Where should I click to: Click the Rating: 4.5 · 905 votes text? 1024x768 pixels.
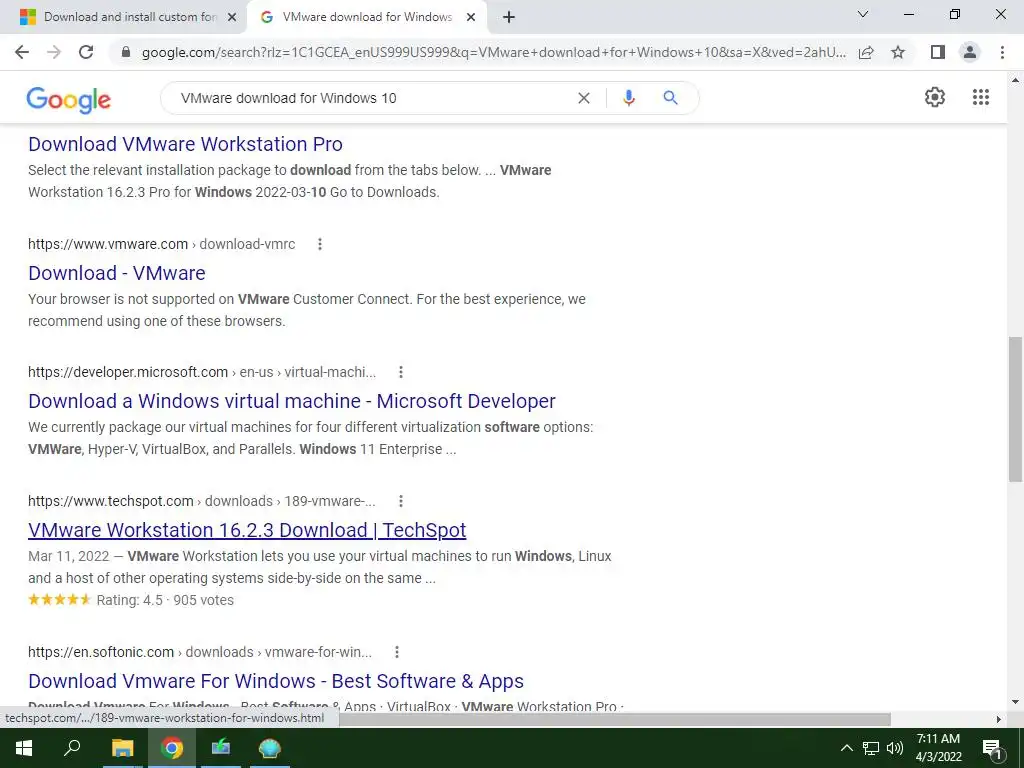pos(165,600)
